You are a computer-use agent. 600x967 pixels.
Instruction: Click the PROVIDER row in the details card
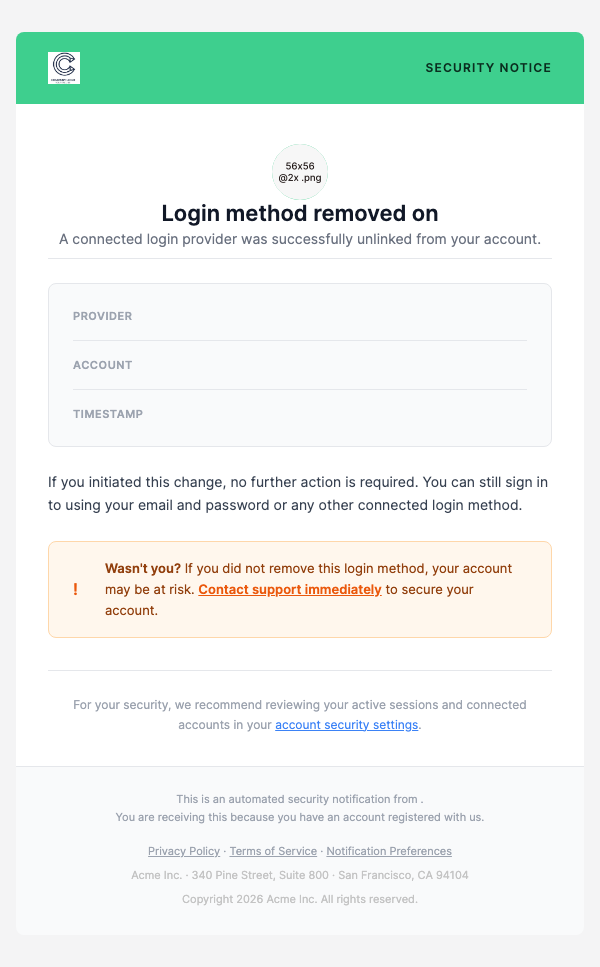click(102, 316)
